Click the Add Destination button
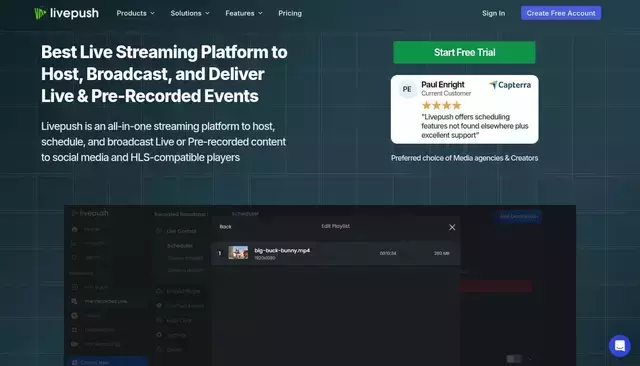 point(518,216)
